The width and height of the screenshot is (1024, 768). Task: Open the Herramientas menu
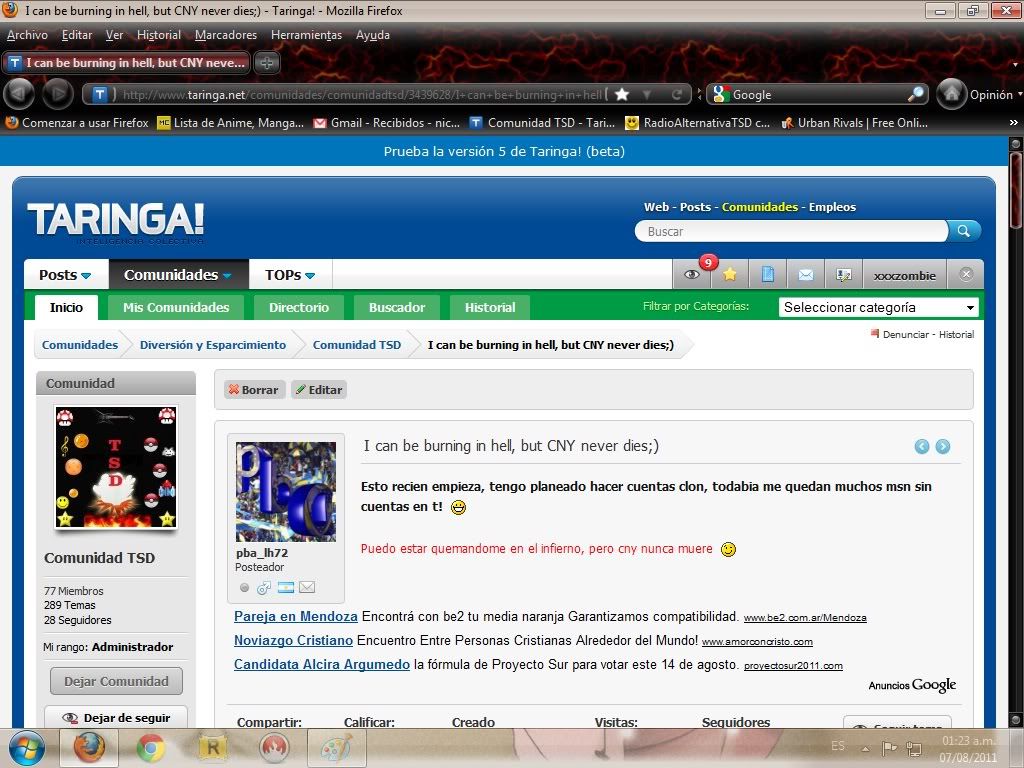coord(306,35)
